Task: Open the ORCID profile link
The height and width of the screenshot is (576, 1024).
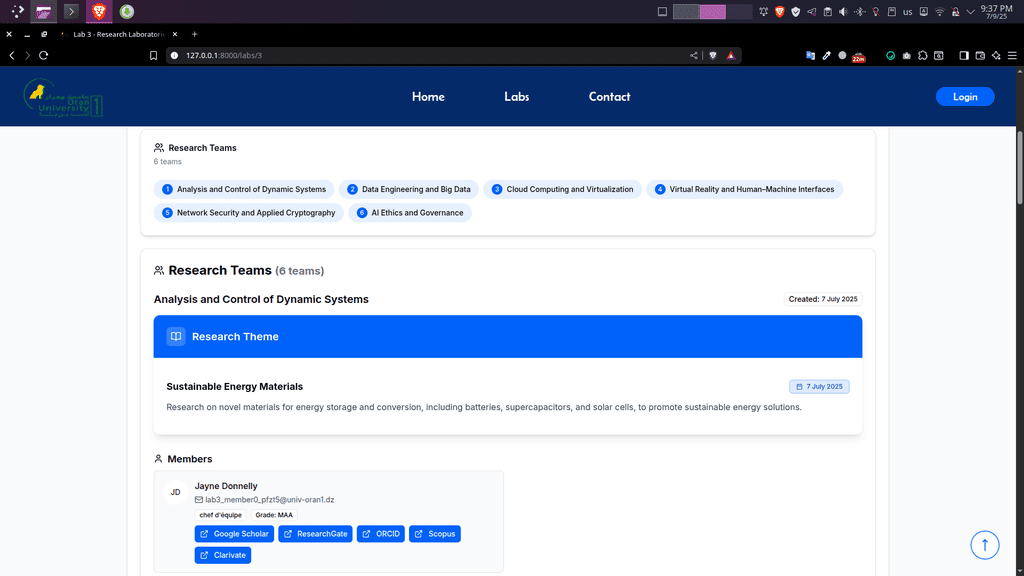Action: pyautogui.click(x=381, y=534)
